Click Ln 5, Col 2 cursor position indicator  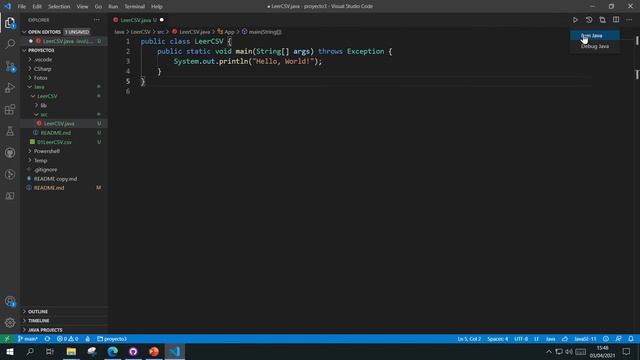click(x=469, y=339)
